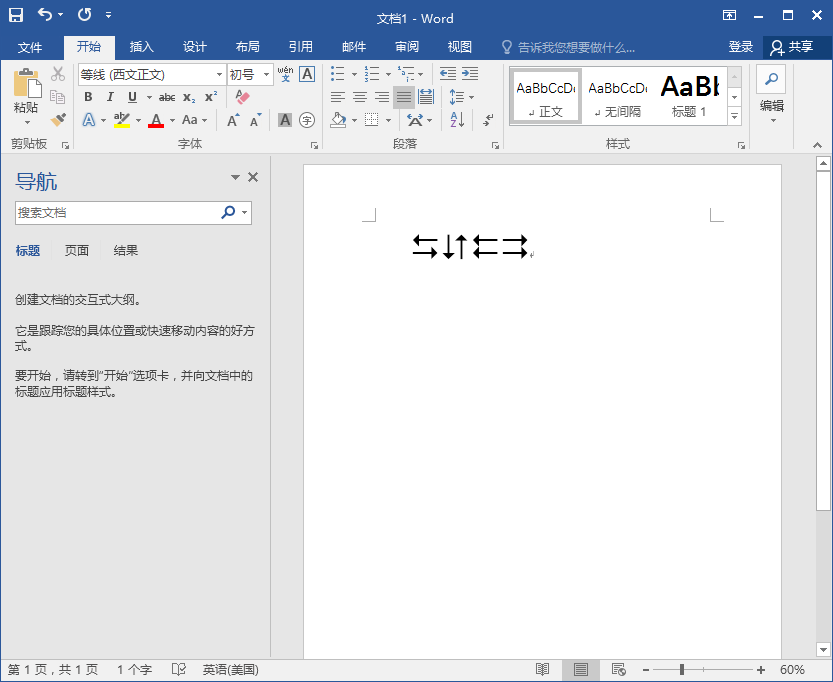
Task: Click the red font color swatch
Action: tap(156, 120)
